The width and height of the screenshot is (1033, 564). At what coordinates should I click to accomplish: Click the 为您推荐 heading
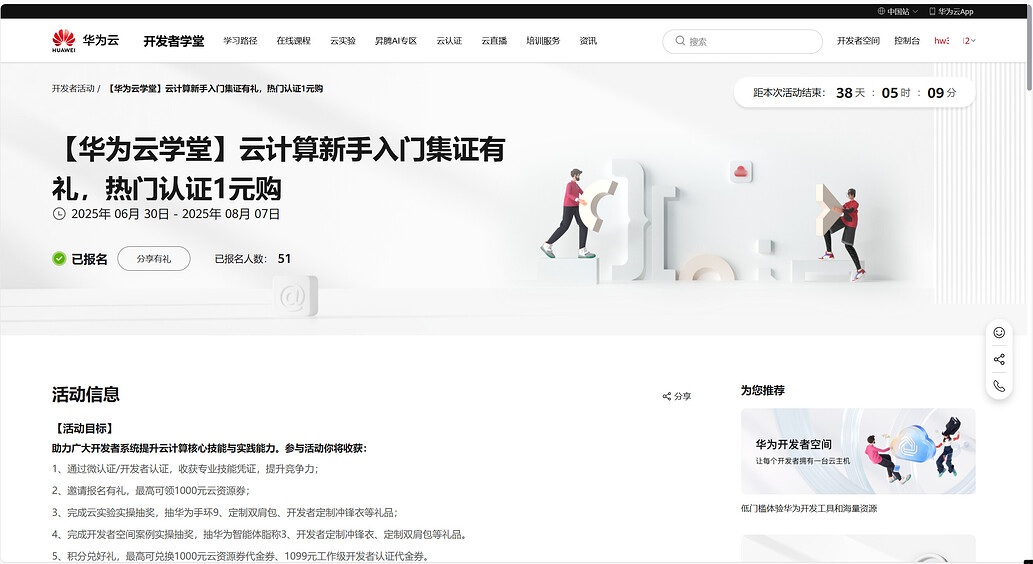762,391
